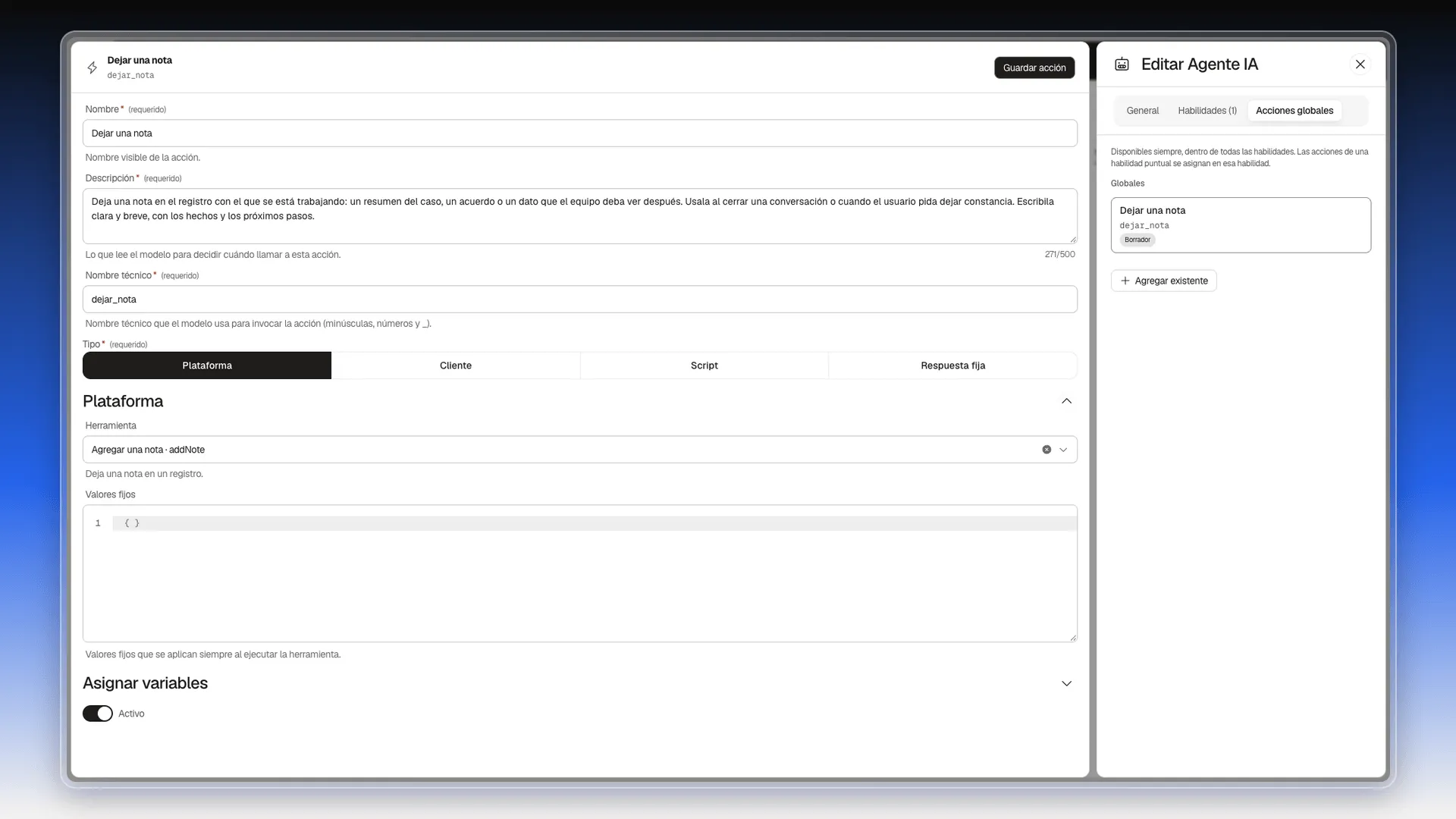Image resolution: width=1456 pixels, height=819 pixels.
Task: Switch to the Habilidades (1) tab
Action: point(1207,111)
